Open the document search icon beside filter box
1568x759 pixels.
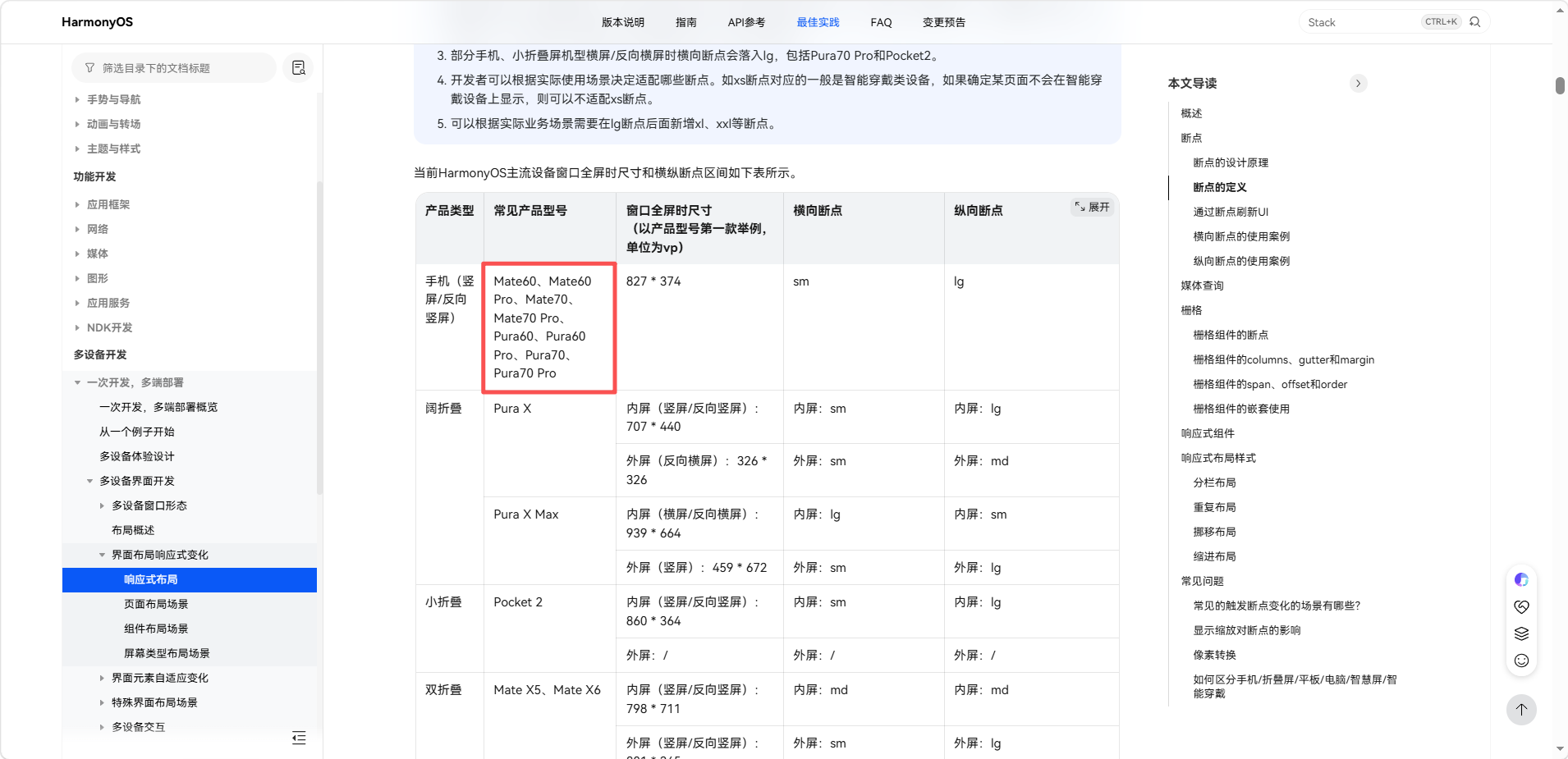298,68
